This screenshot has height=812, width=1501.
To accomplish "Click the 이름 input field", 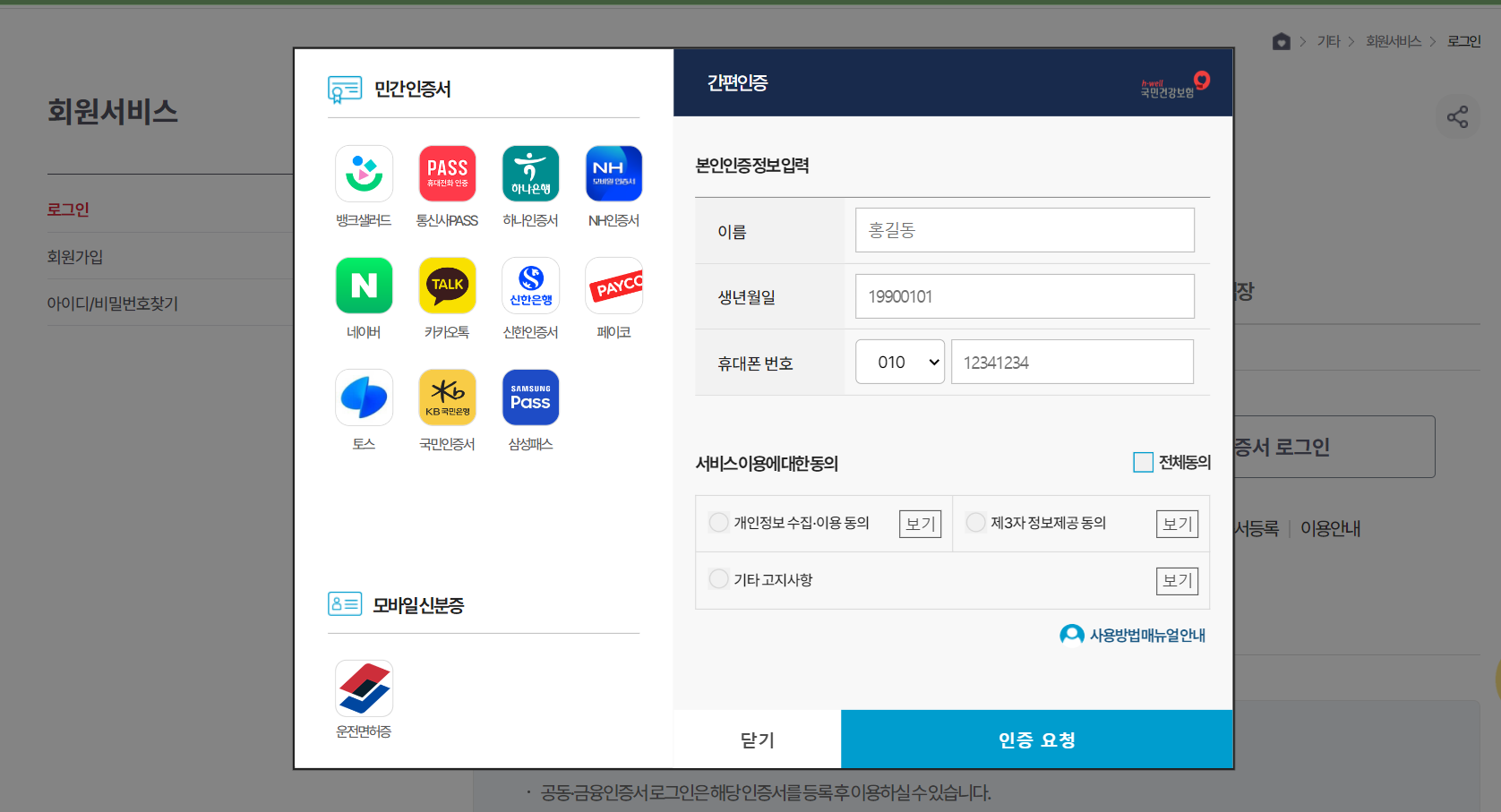I will (x=1025, y=230).
